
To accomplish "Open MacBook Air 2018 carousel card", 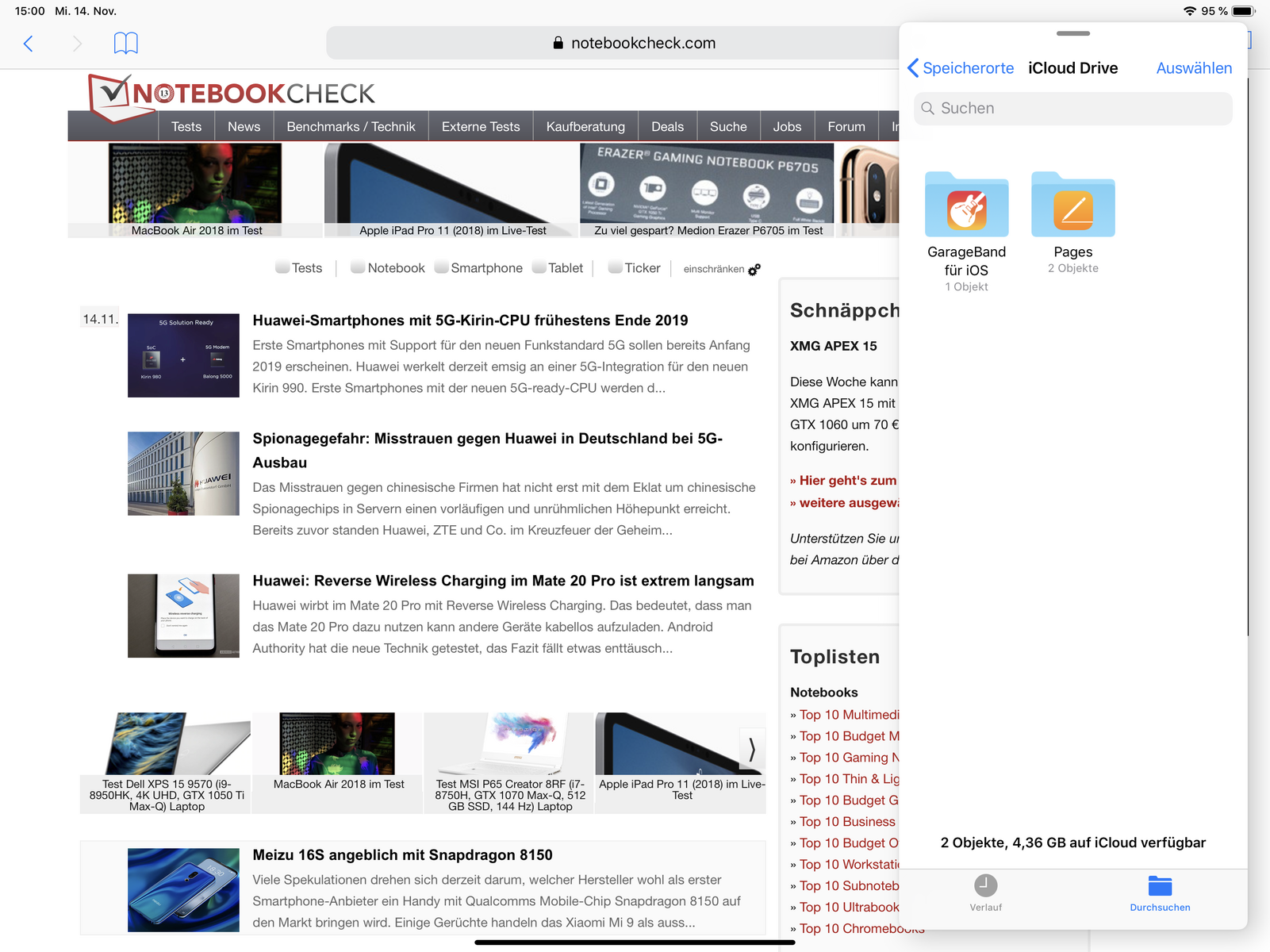I will click(x=338, y=763).
